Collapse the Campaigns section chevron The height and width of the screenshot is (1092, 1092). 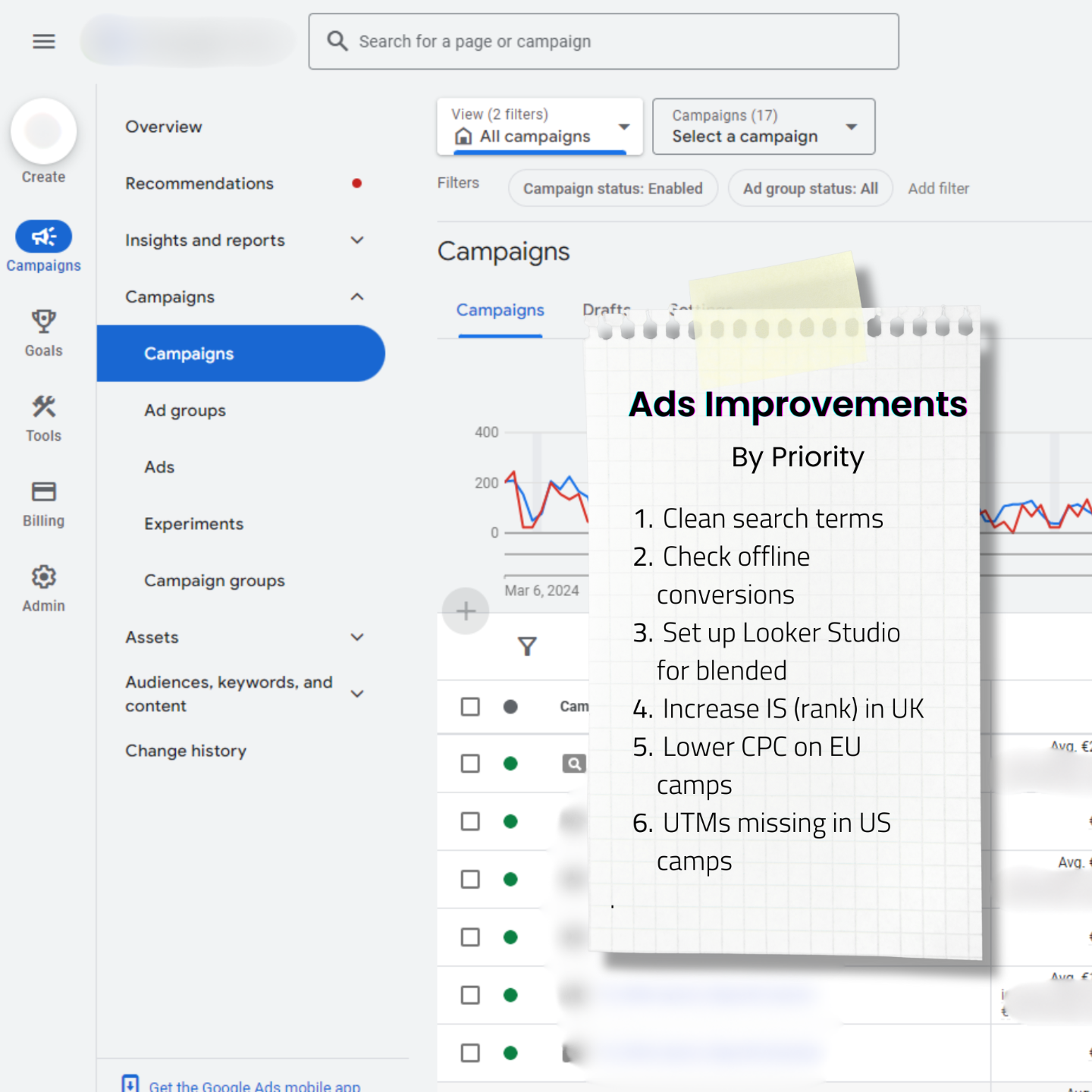357,297
